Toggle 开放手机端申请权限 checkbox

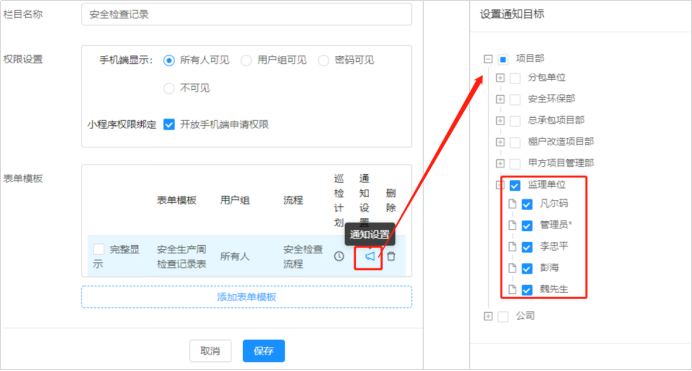coord(169,124)
